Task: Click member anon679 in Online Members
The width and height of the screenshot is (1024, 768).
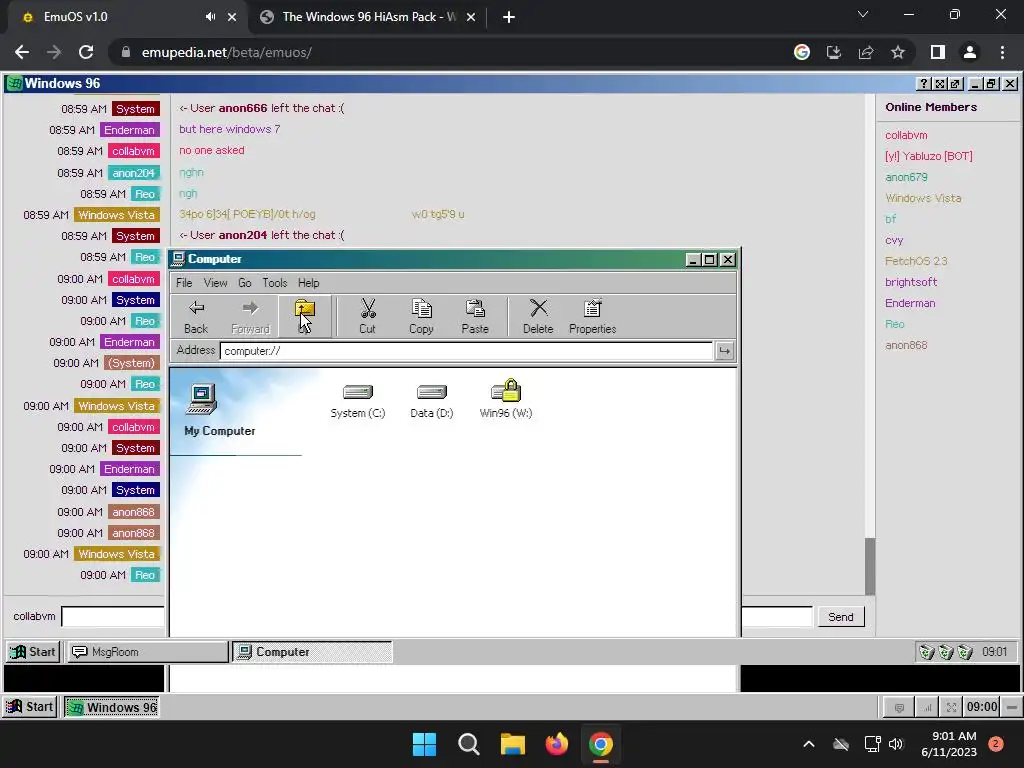Action: pos(906,177)
